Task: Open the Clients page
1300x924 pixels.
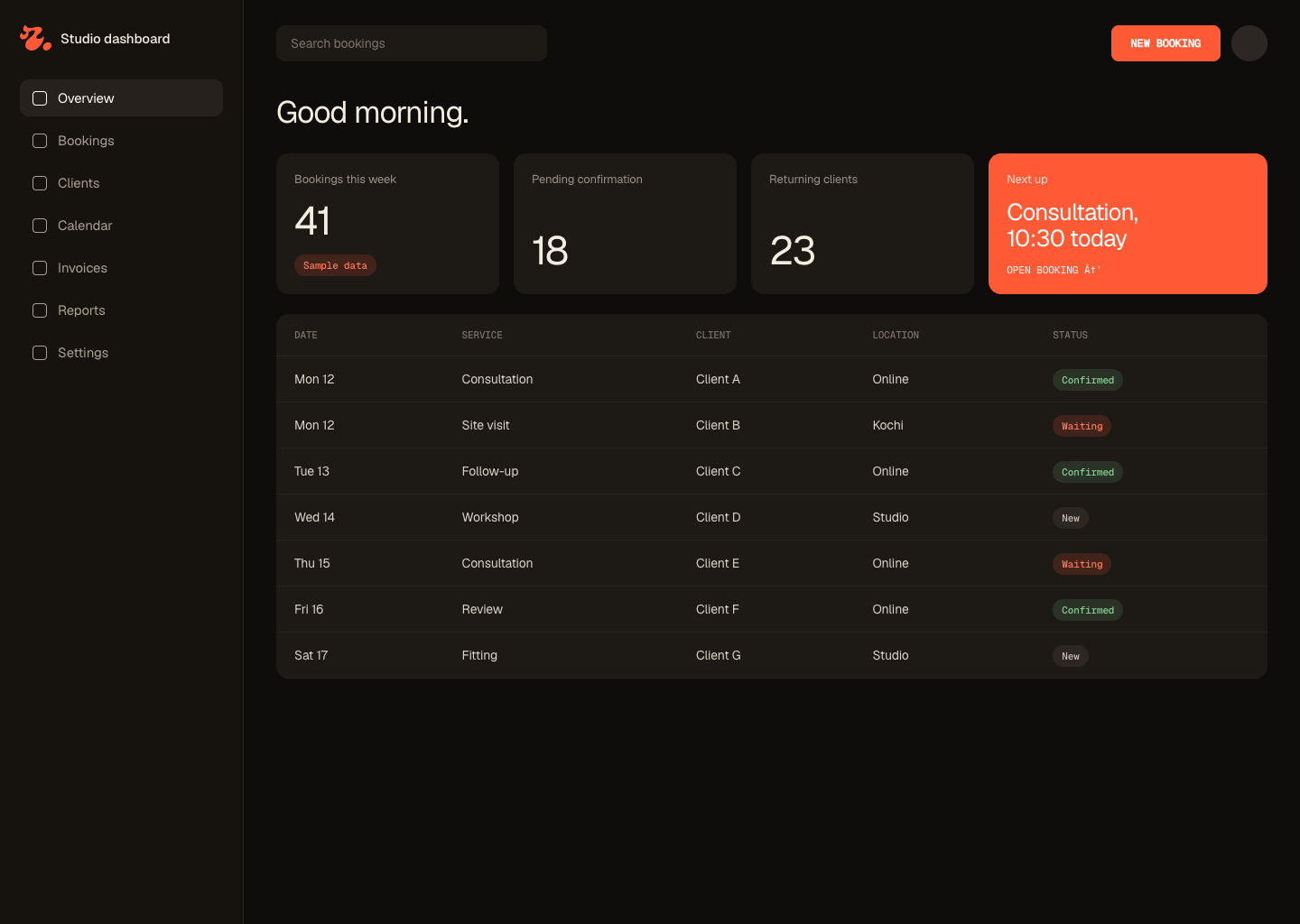Action: point(121,183)
